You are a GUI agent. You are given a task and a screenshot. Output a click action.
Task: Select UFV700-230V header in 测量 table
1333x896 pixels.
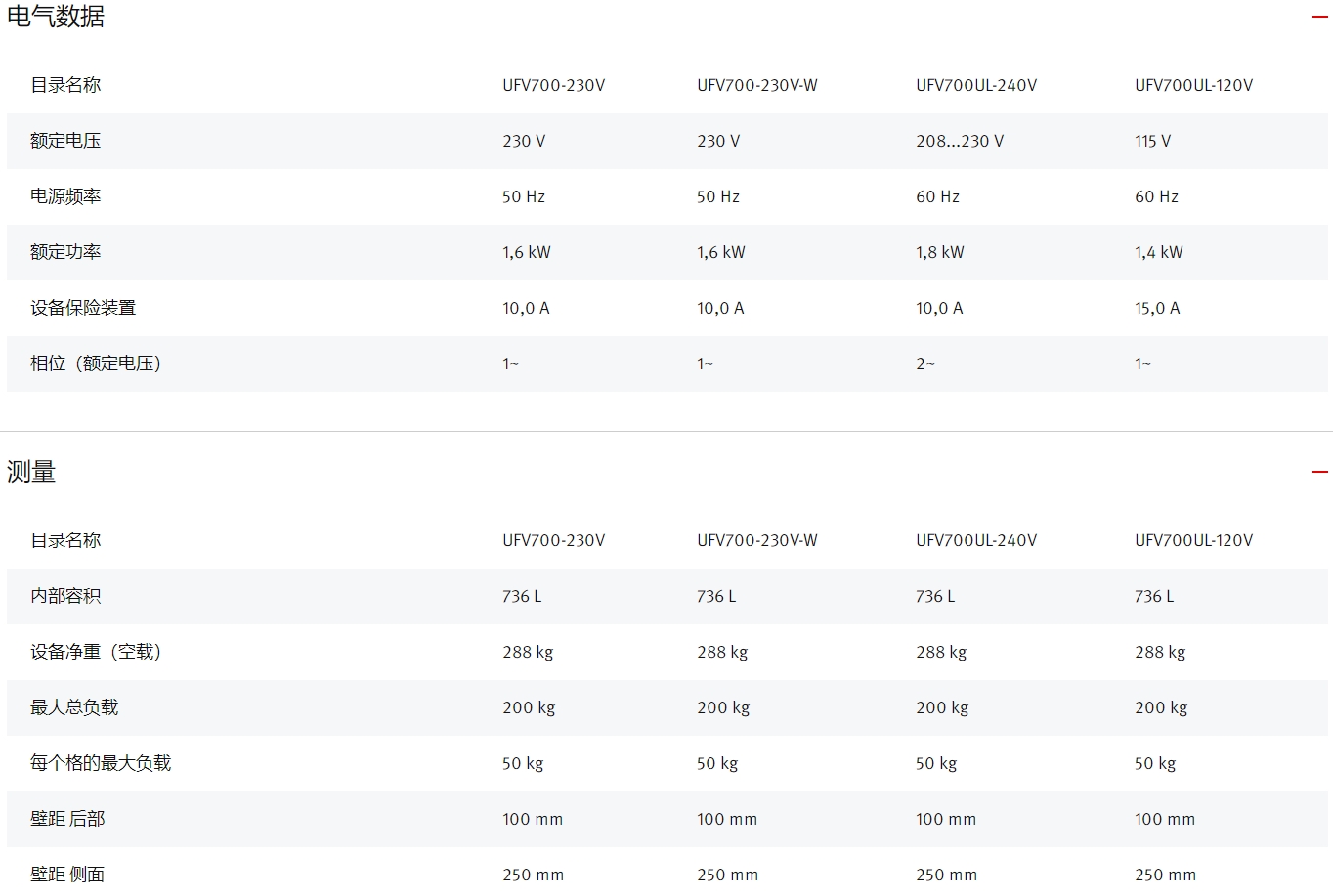coord(554,540)
